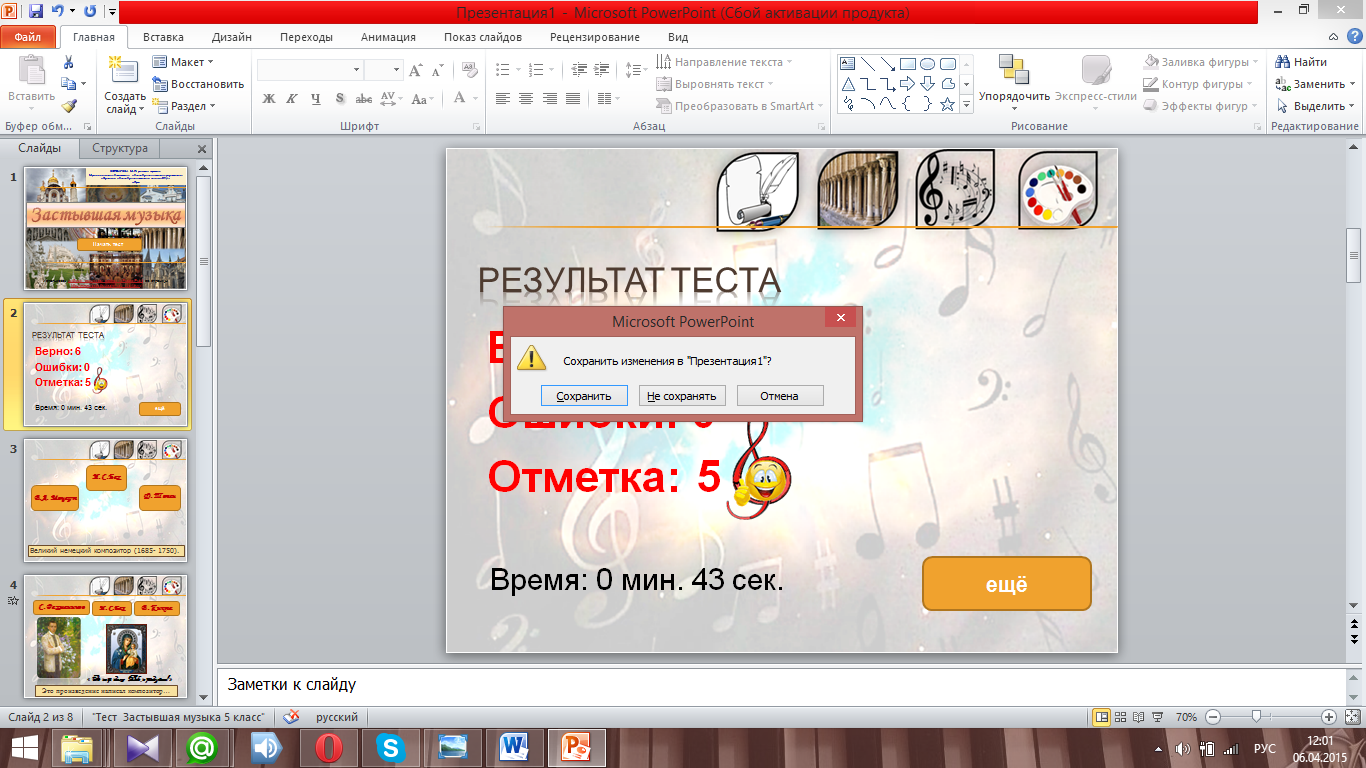Click the Save icon in quick access toolbar
This screenshot has height=768, width=1366.
pyautogui.click(x=36, y=12)
